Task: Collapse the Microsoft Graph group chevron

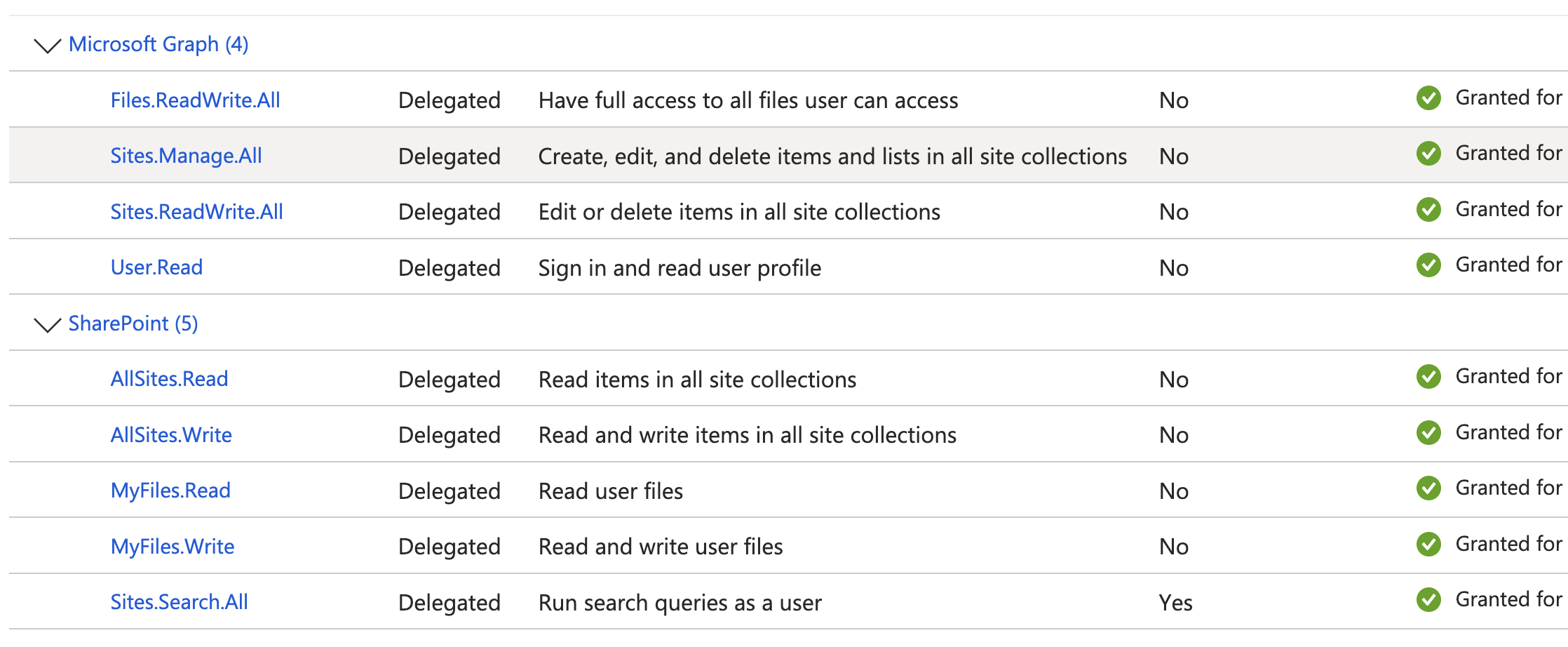Action: click(48, 46)
